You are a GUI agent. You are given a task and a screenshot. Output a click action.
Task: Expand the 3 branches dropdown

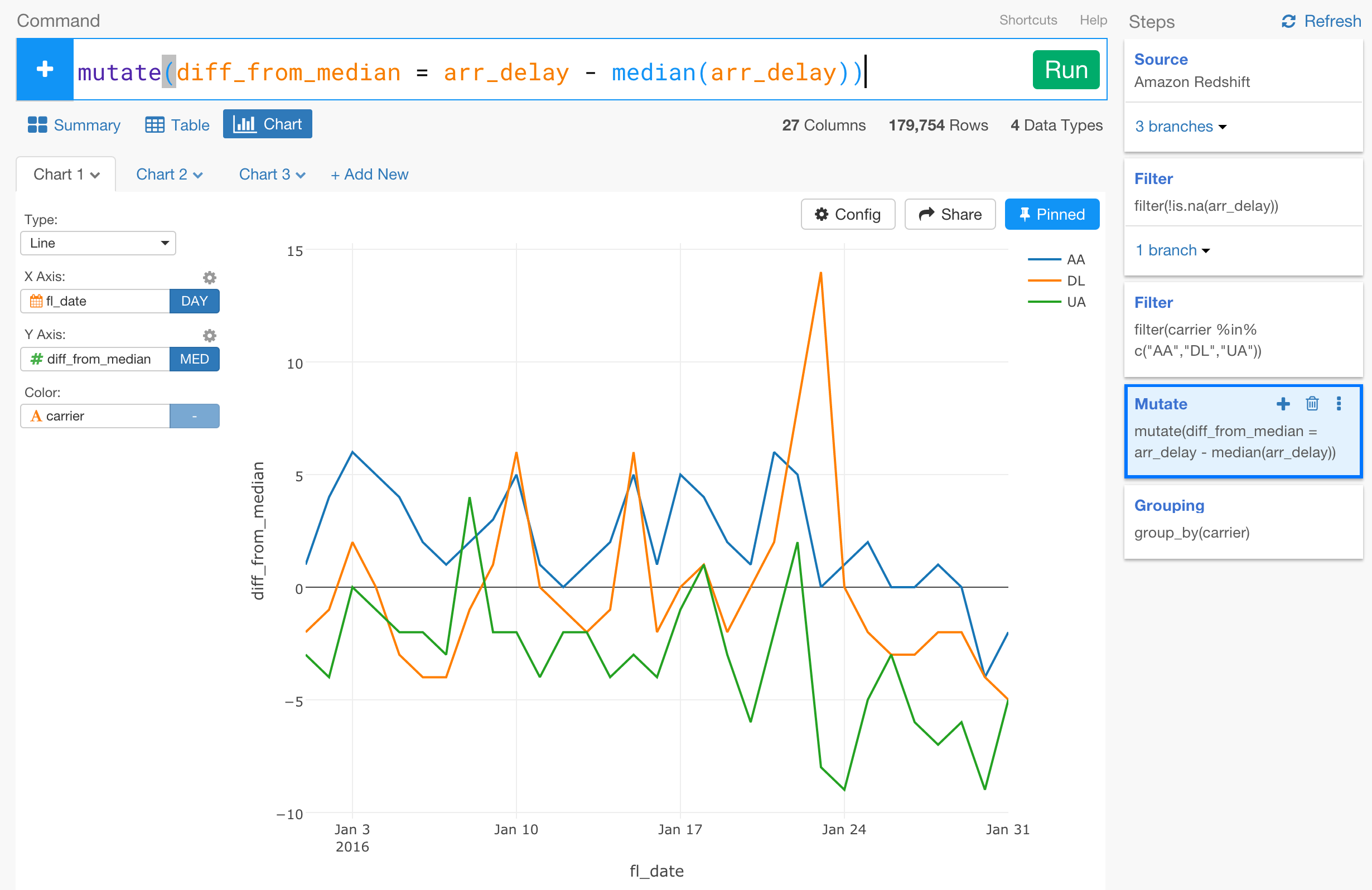click(1180, 127)
